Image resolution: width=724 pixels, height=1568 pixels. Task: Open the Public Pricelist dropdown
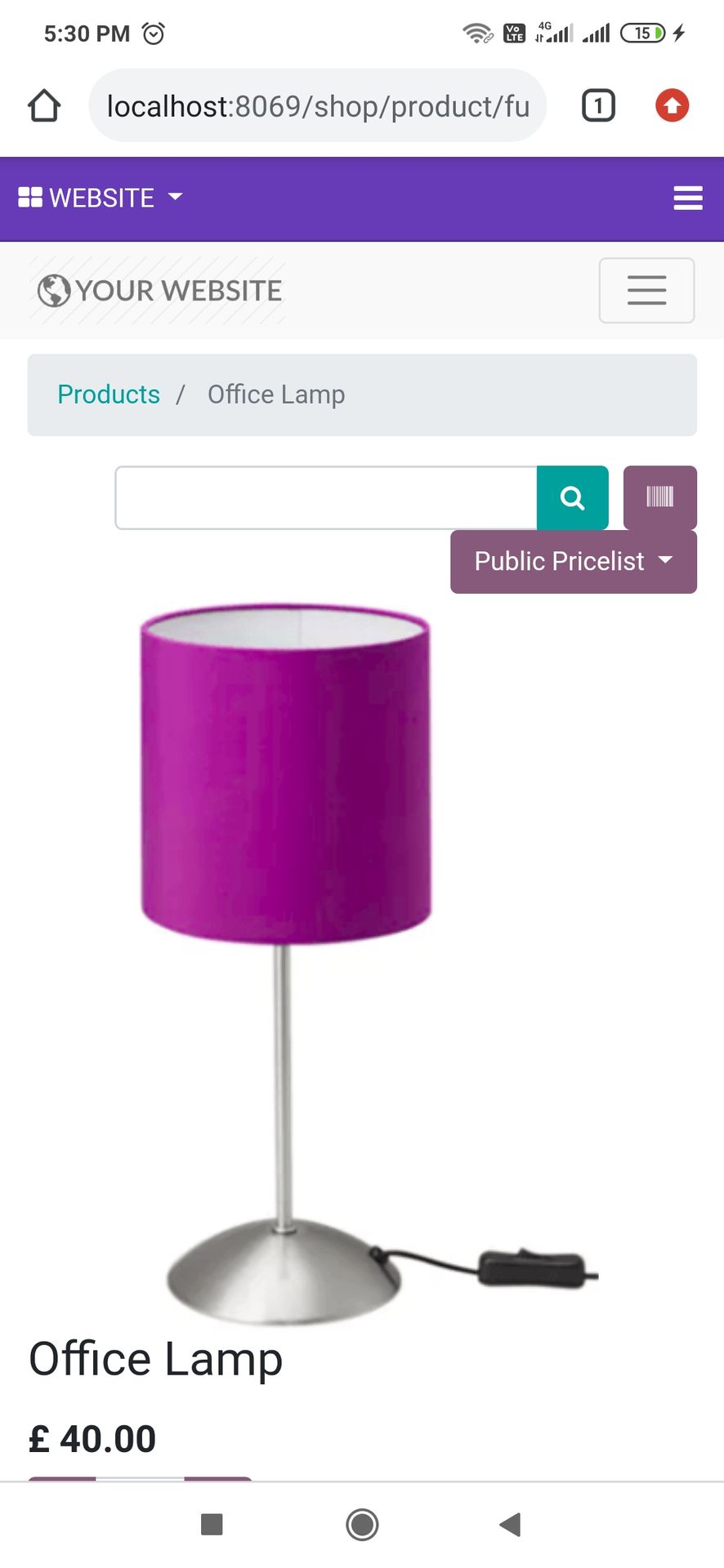click(x=574, y=562)
